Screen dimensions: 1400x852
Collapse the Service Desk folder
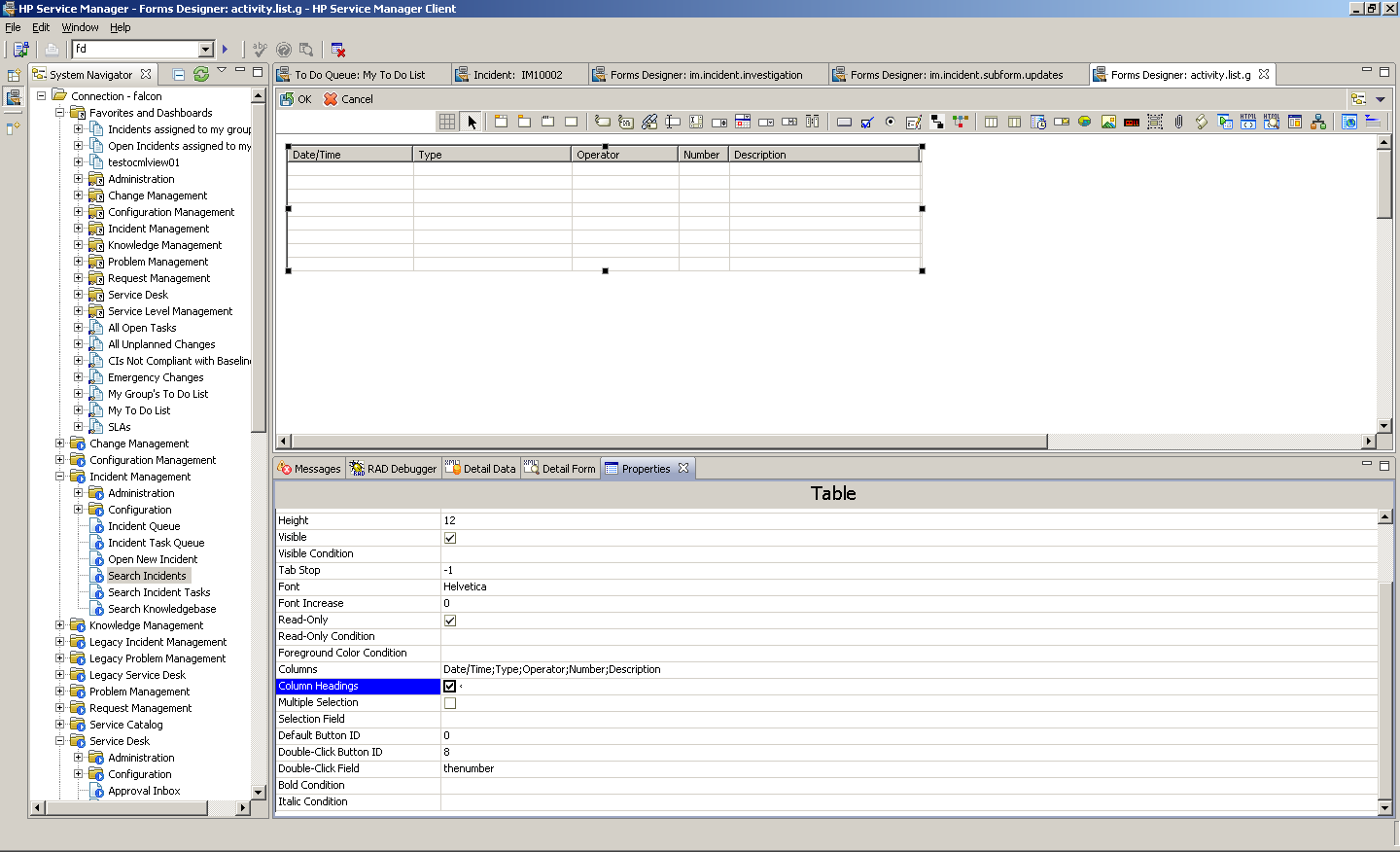60,740
